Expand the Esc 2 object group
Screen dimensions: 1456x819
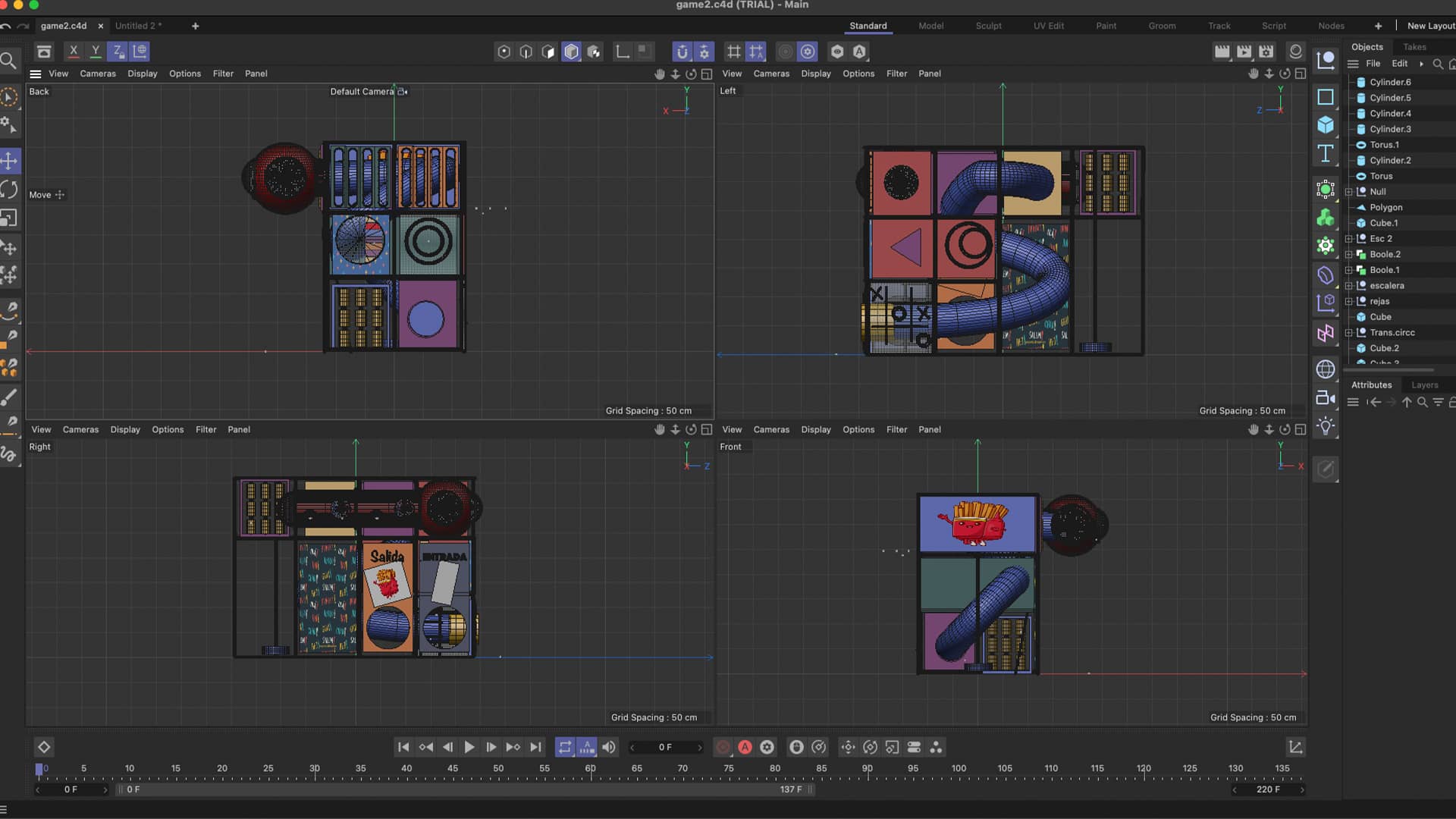coord(1349,239)
